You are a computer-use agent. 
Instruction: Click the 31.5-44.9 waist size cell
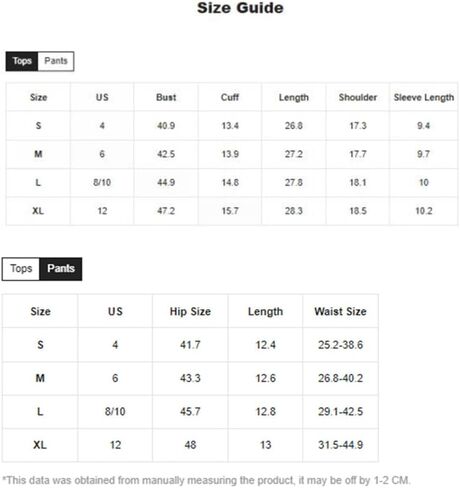(x=340, y=445)
